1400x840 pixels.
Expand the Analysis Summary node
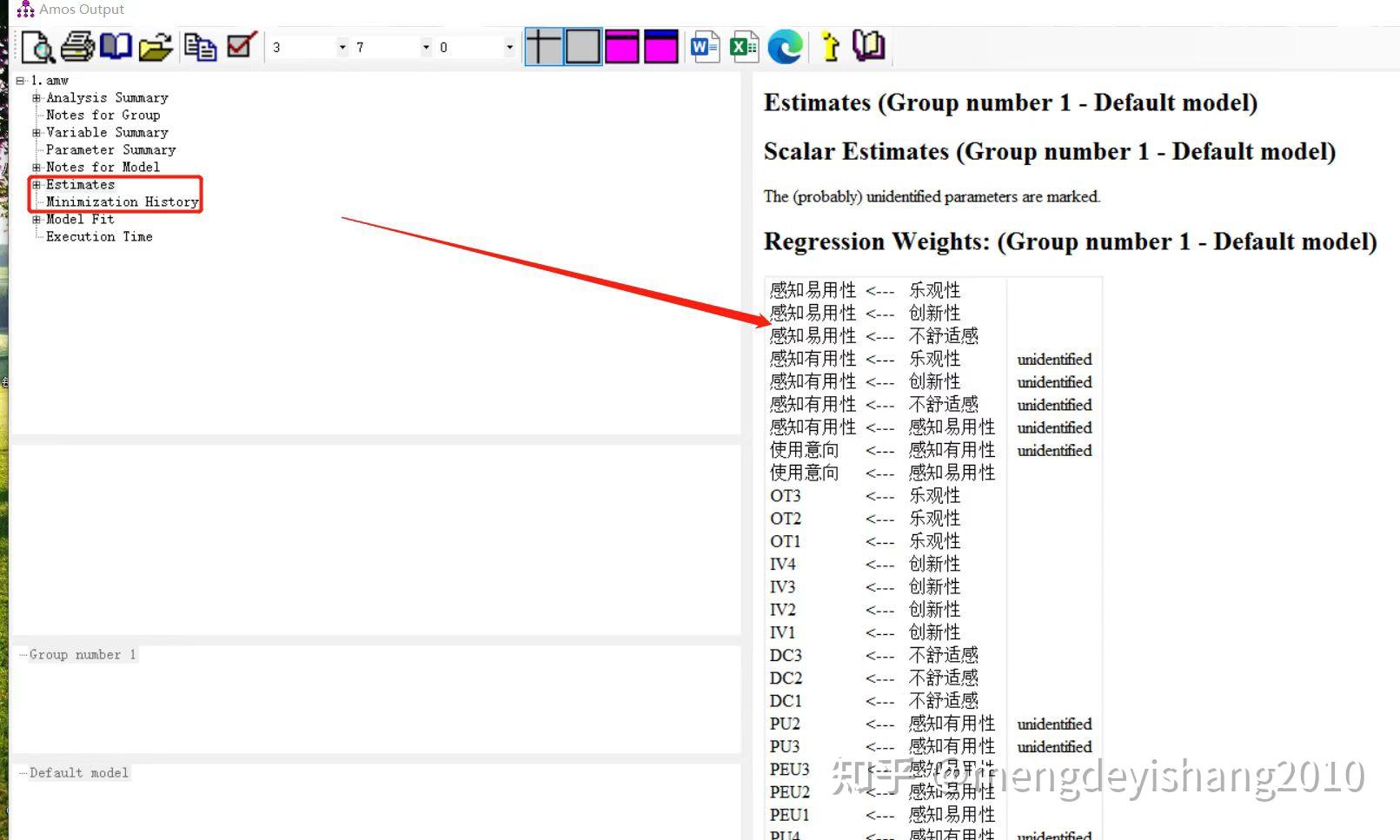click(36, 97)
